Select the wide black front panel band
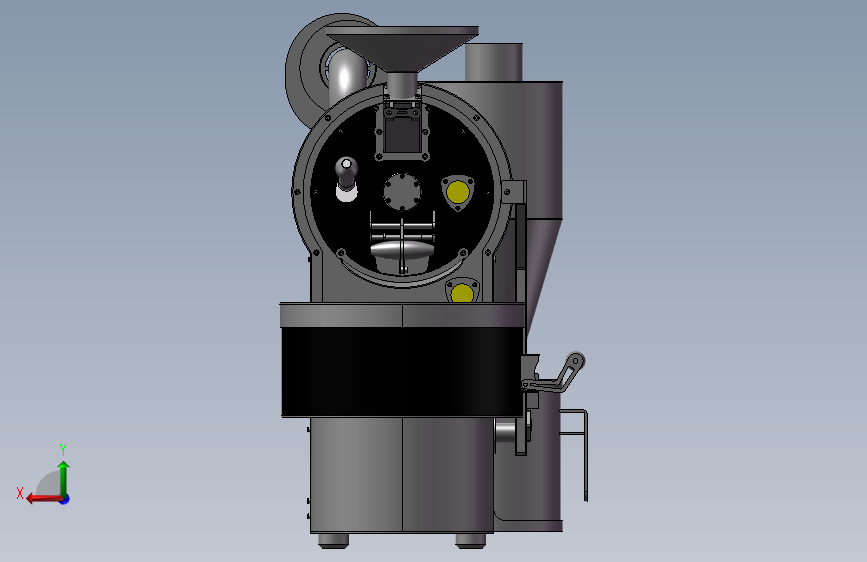This screenshot has width=867, height=562. click(x=403, y=372)
